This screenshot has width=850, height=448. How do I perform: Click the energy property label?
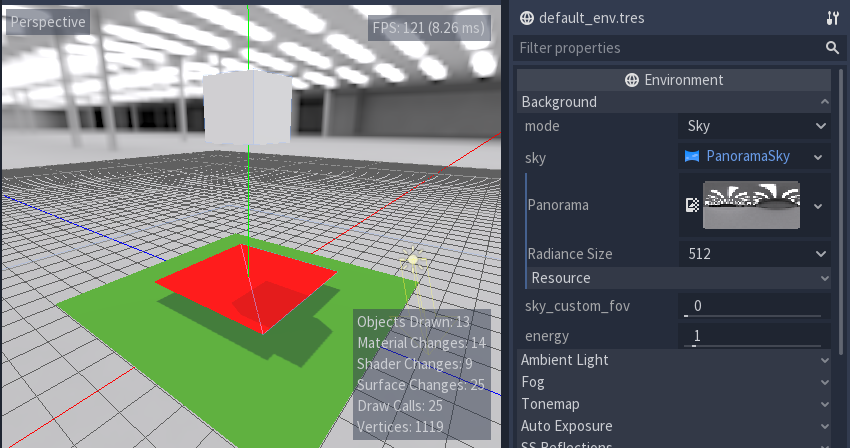pos(546,336)
